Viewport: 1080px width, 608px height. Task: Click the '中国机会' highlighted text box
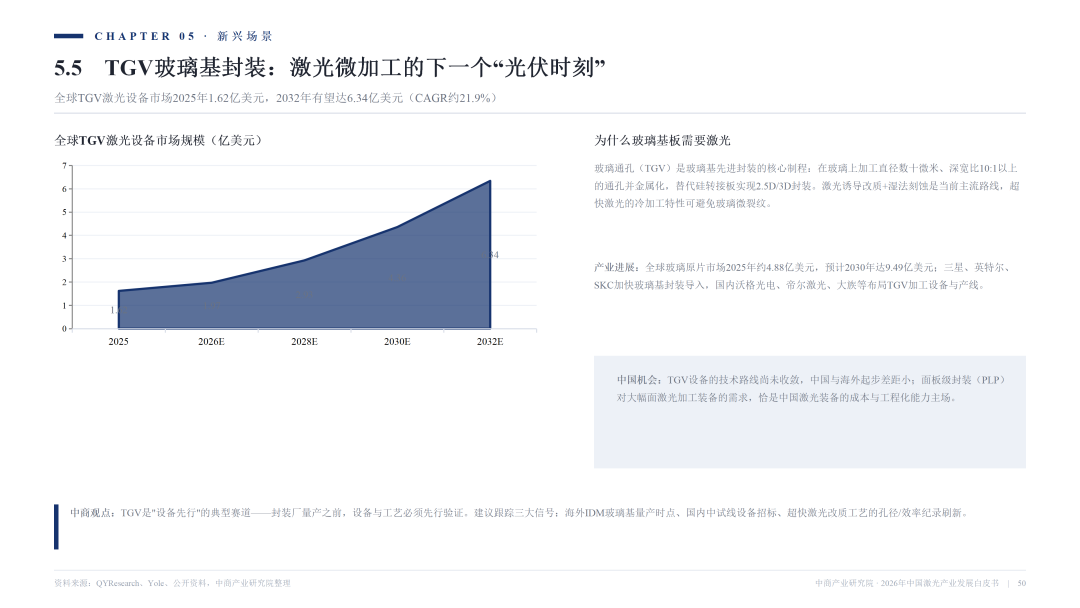[x=810, y=412]
